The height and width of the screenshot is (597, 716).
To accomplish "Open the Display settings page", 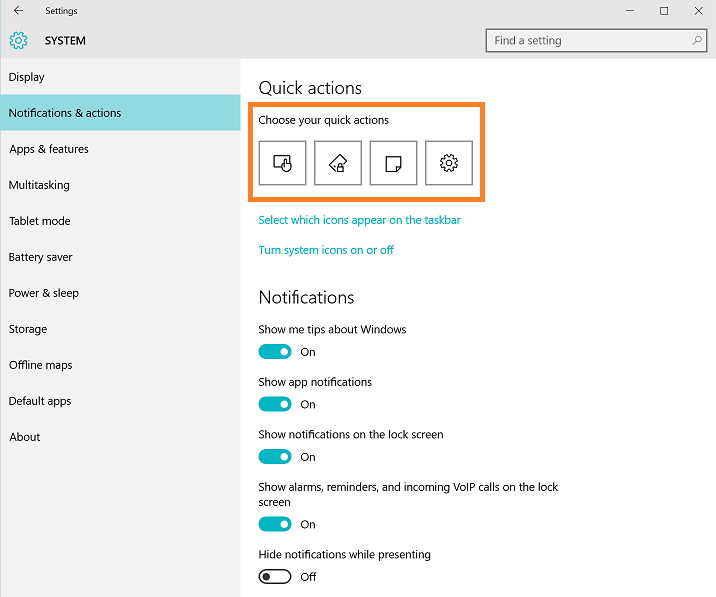I will coord(121,77).
